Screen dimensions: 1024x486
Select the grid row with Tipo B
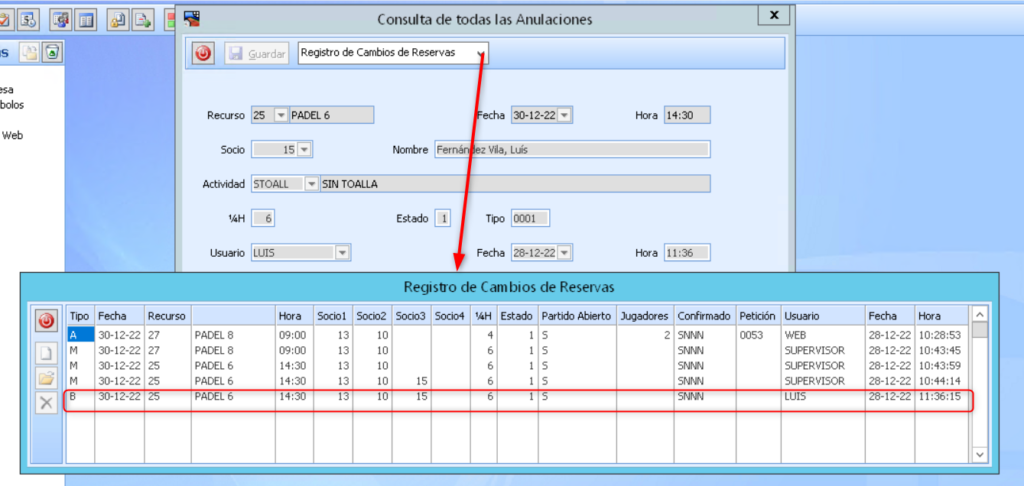tap(520, 397)
